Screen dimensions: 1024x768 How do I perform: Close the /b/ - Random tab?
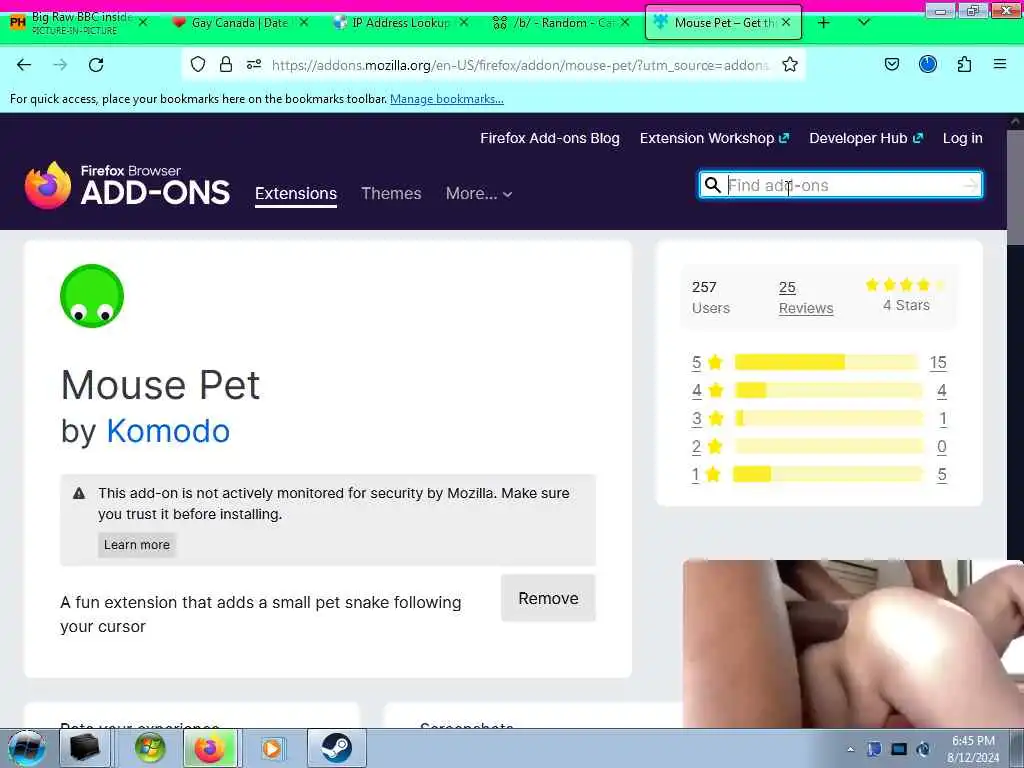click(625, 22)
